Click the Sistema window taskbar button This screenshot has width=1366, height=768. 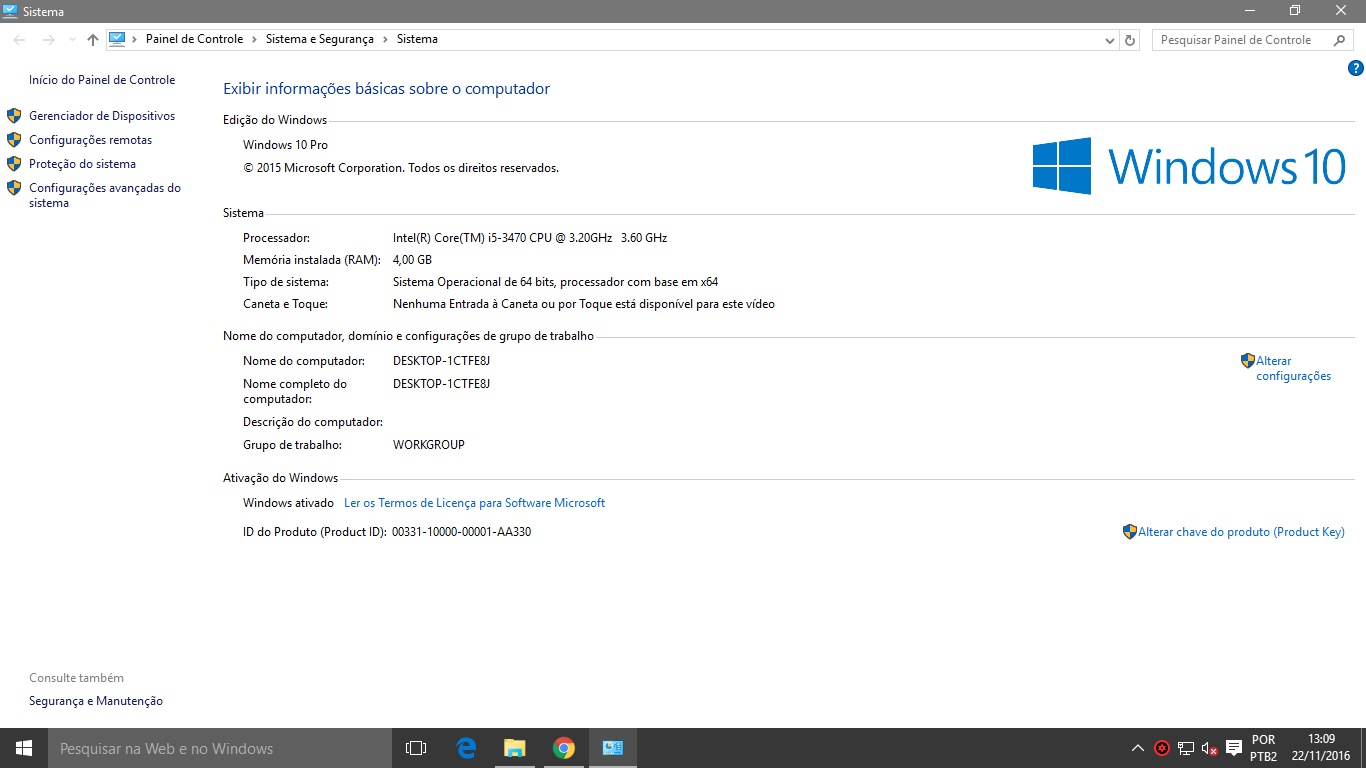click(x=613, y=748)
